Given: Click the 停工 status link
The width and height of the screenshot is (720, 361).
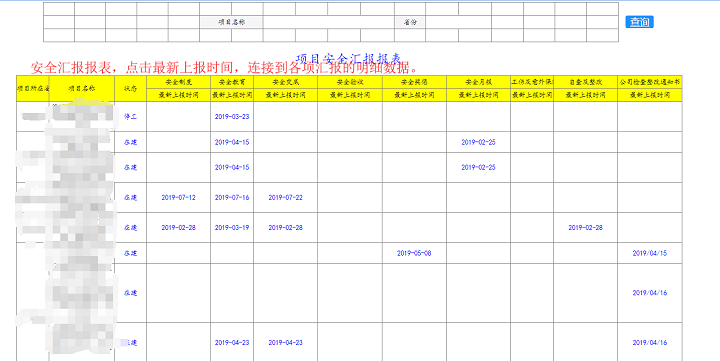Looking at the screenshot, I should 130,117.
